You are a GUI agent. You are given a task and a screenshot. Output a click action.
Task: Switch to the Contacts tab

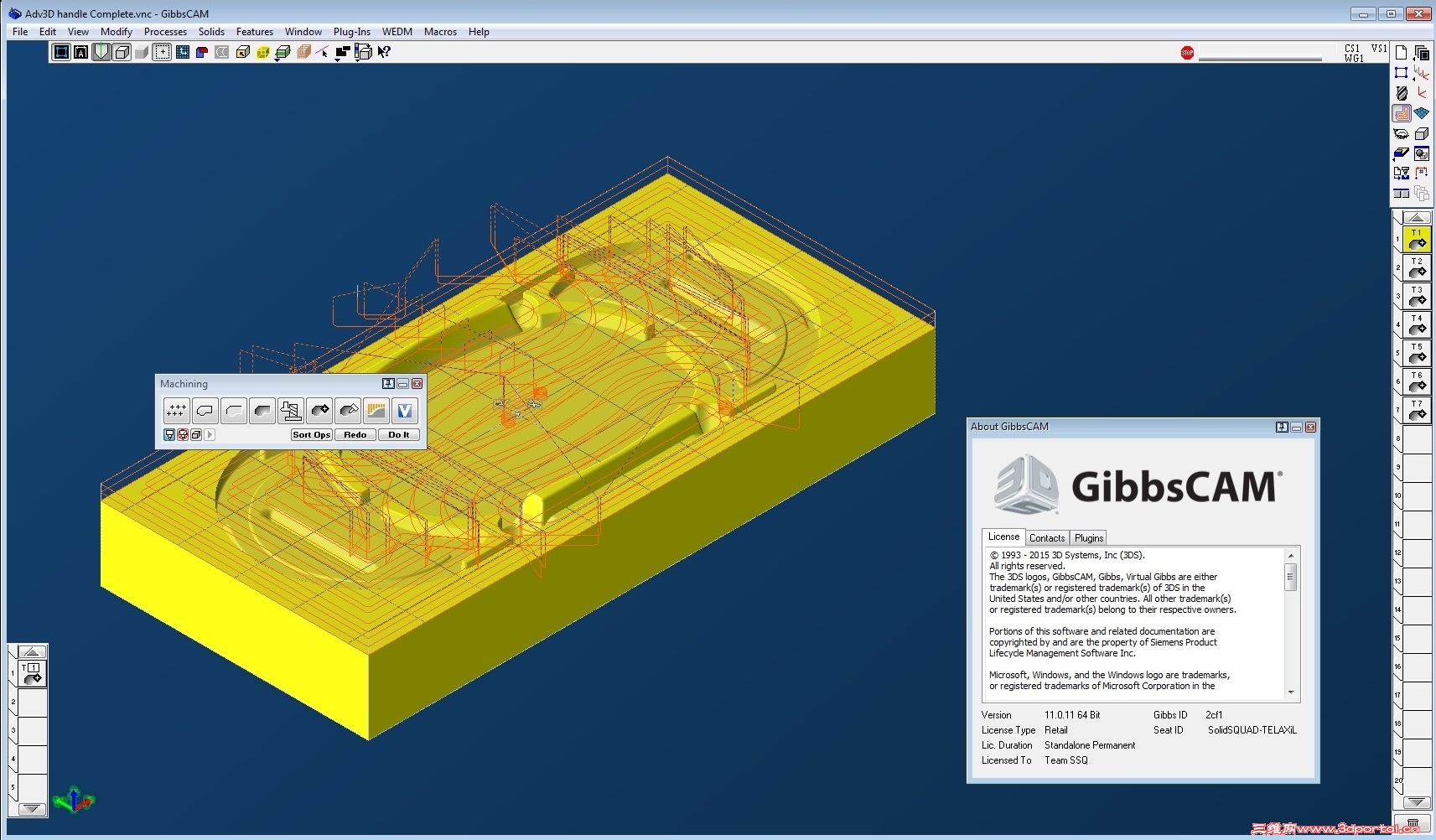[x=1047, y=538]
